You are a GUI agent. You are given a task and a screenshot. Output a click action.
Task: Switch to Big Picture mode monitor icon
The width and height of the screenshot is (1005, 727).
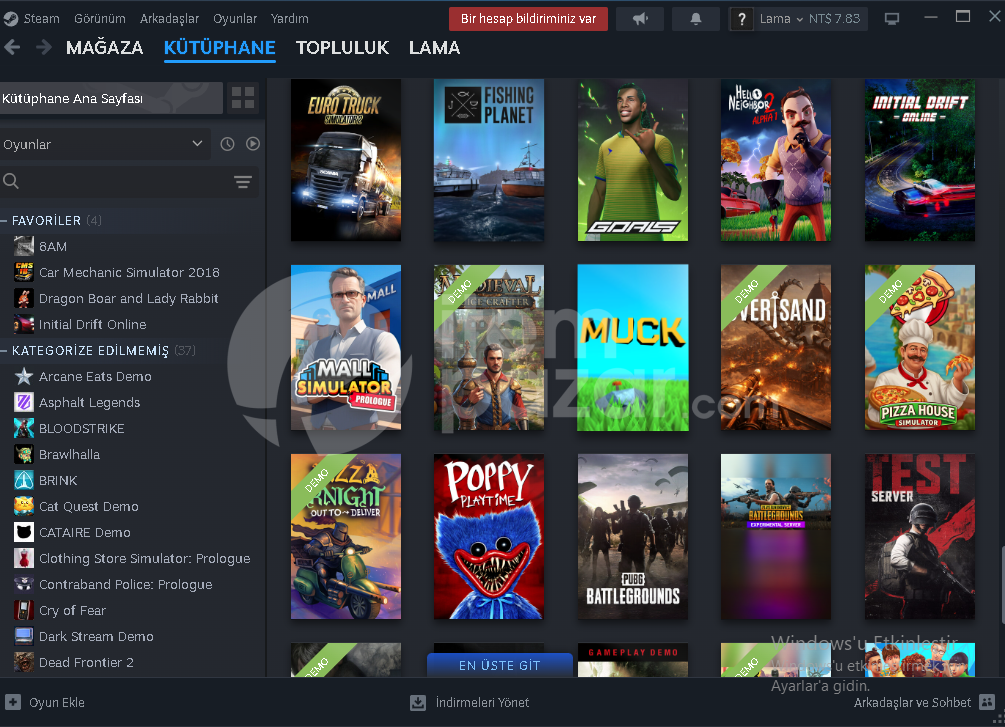pos(892,19)
